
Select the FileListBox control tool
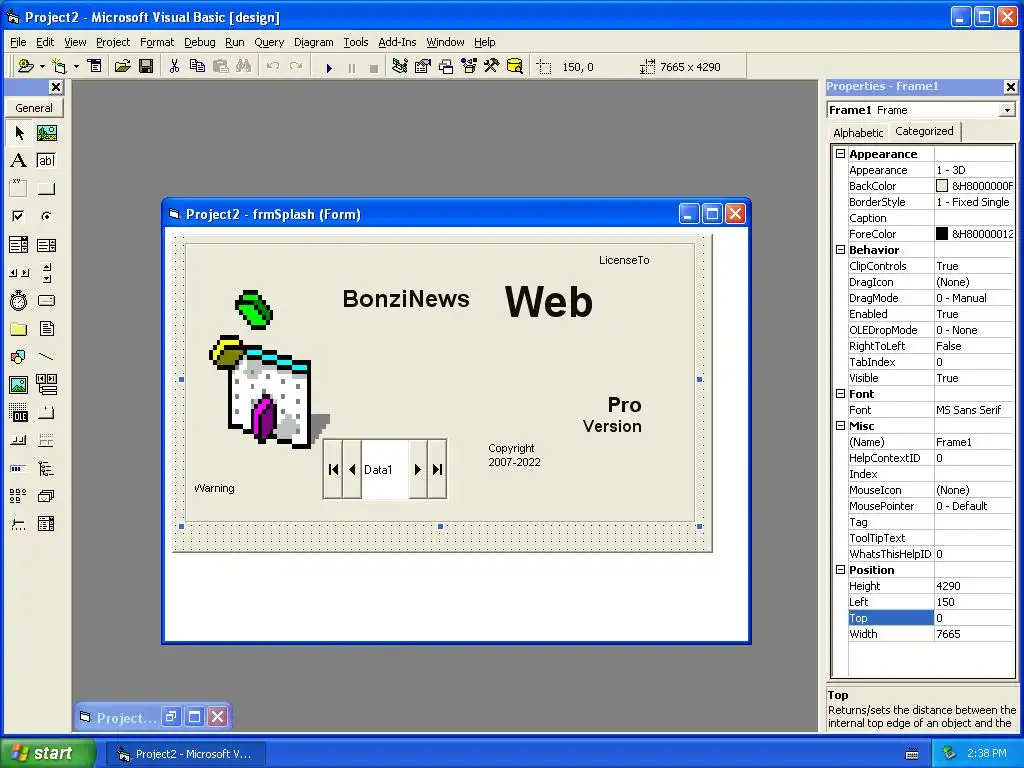(x=46, y=328)
